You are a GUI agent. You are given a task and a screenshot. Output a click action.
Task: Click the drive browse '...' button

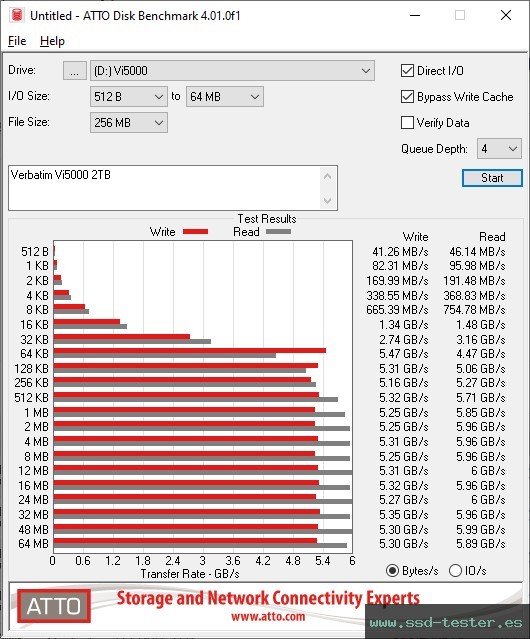[75, 71]
